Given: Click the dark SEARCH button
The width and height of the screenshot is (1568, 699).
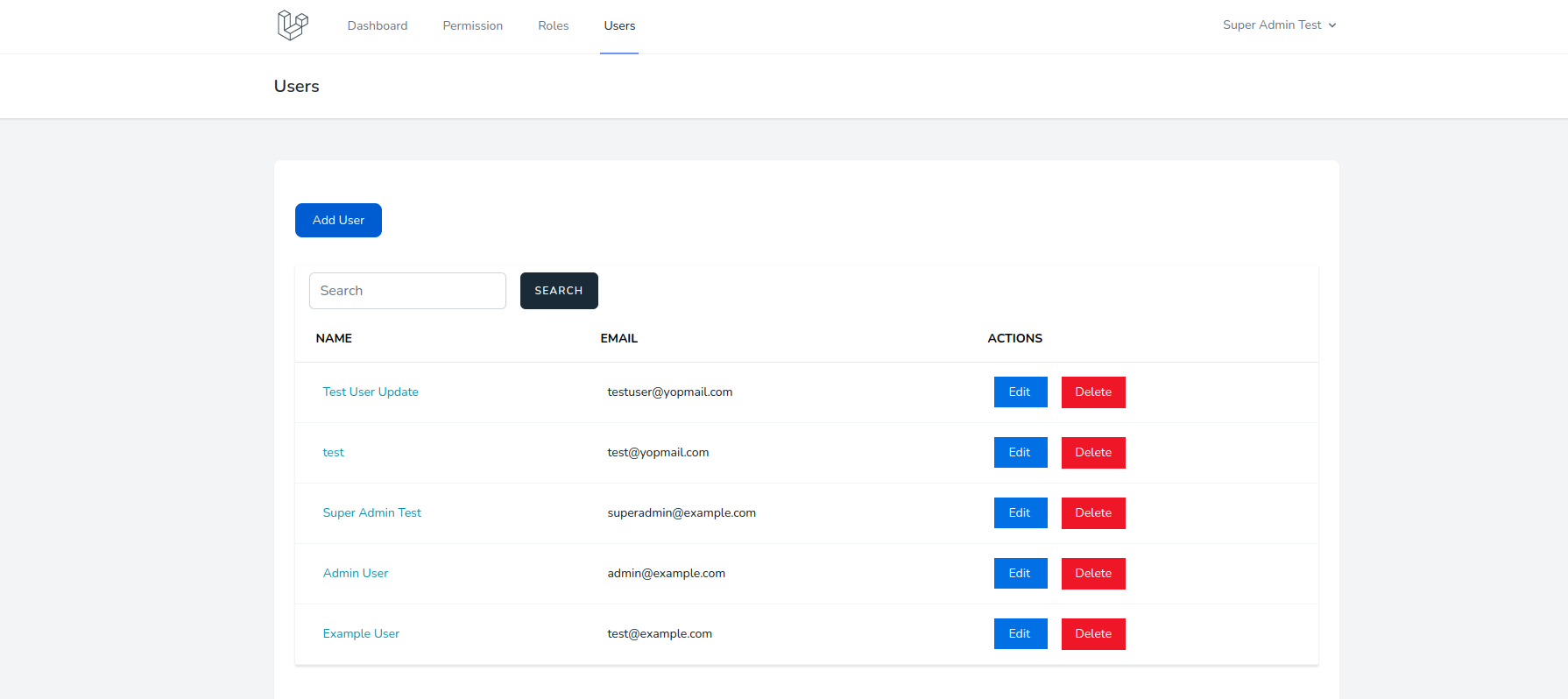Looking at the screenshot, I should 559,291.
